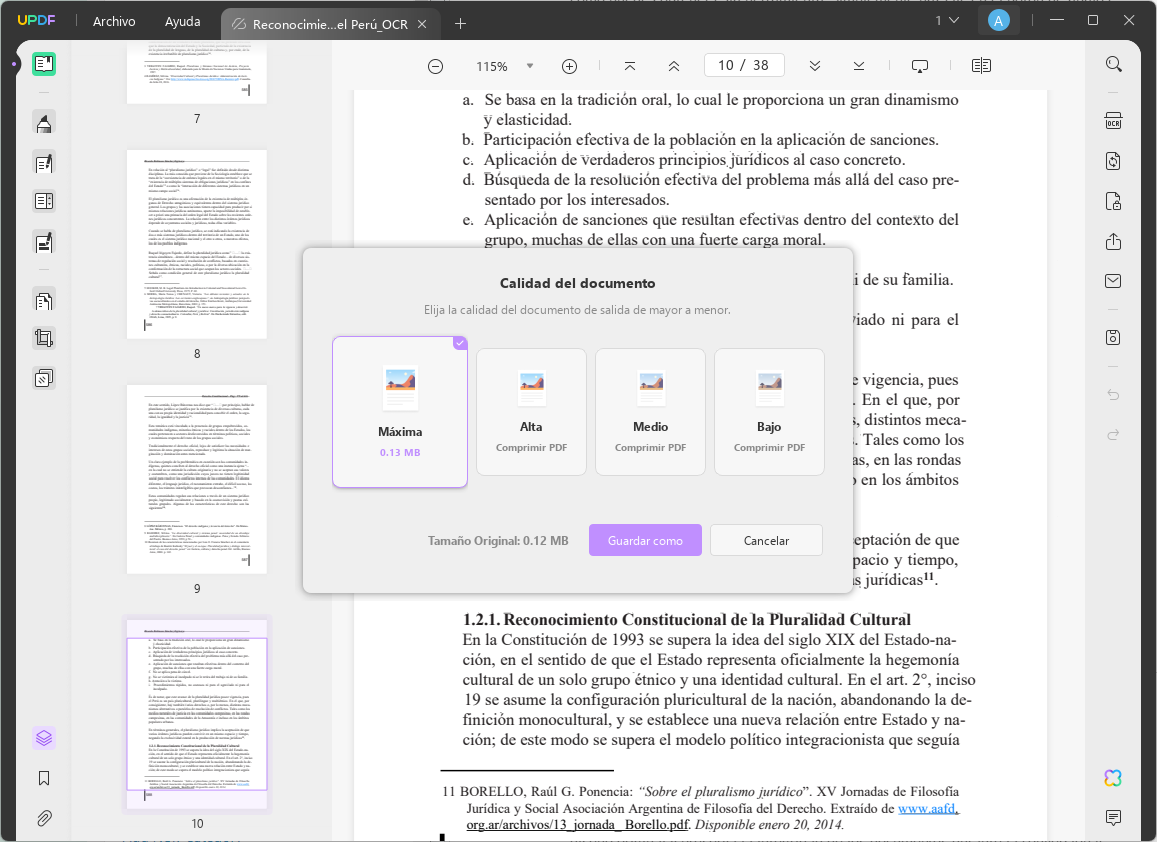Open the Convert PDF icon
The image size is (1157, 842).
(1113, 161)
